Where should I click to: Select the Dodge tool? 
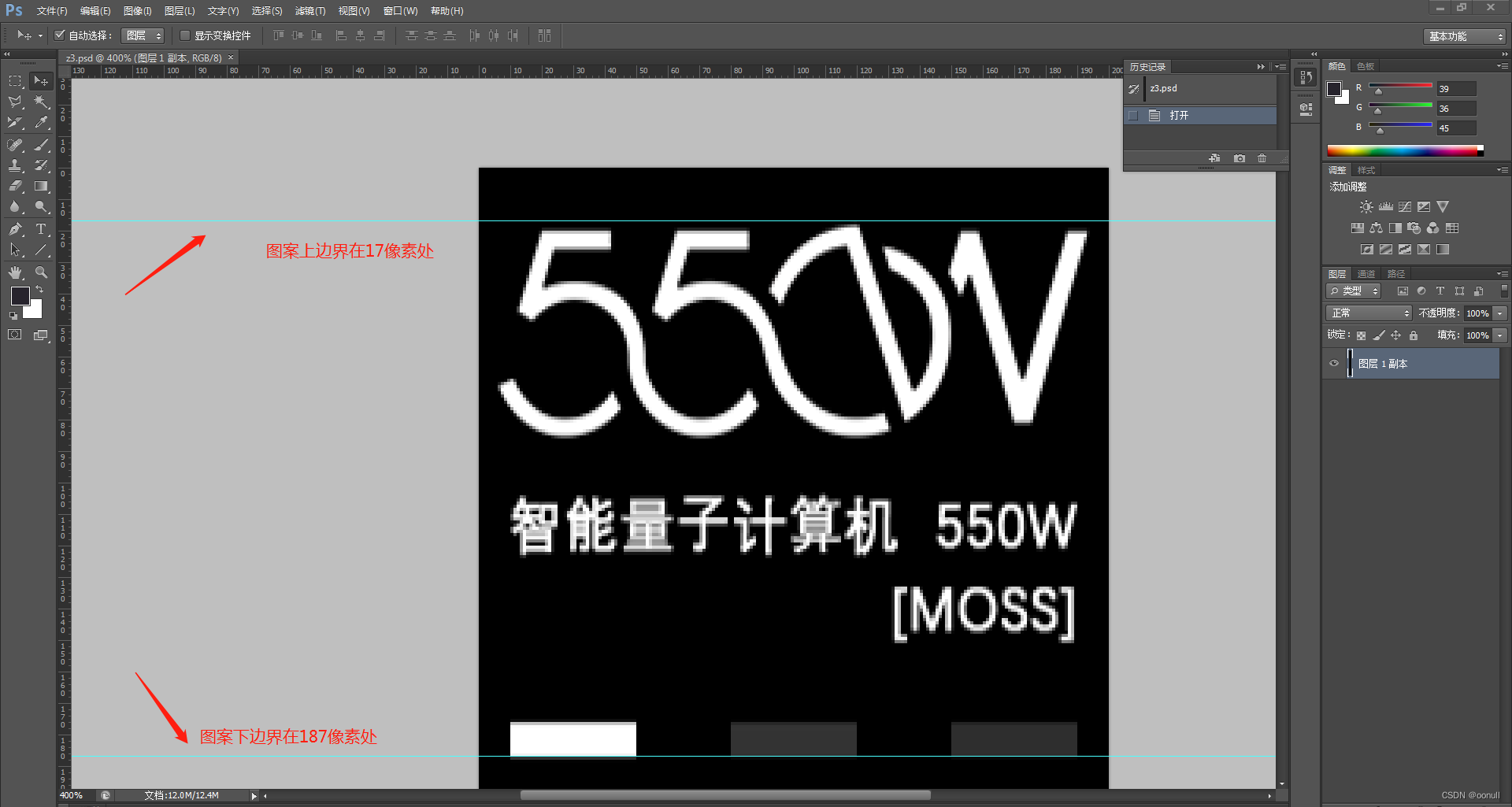pos(41,207)
